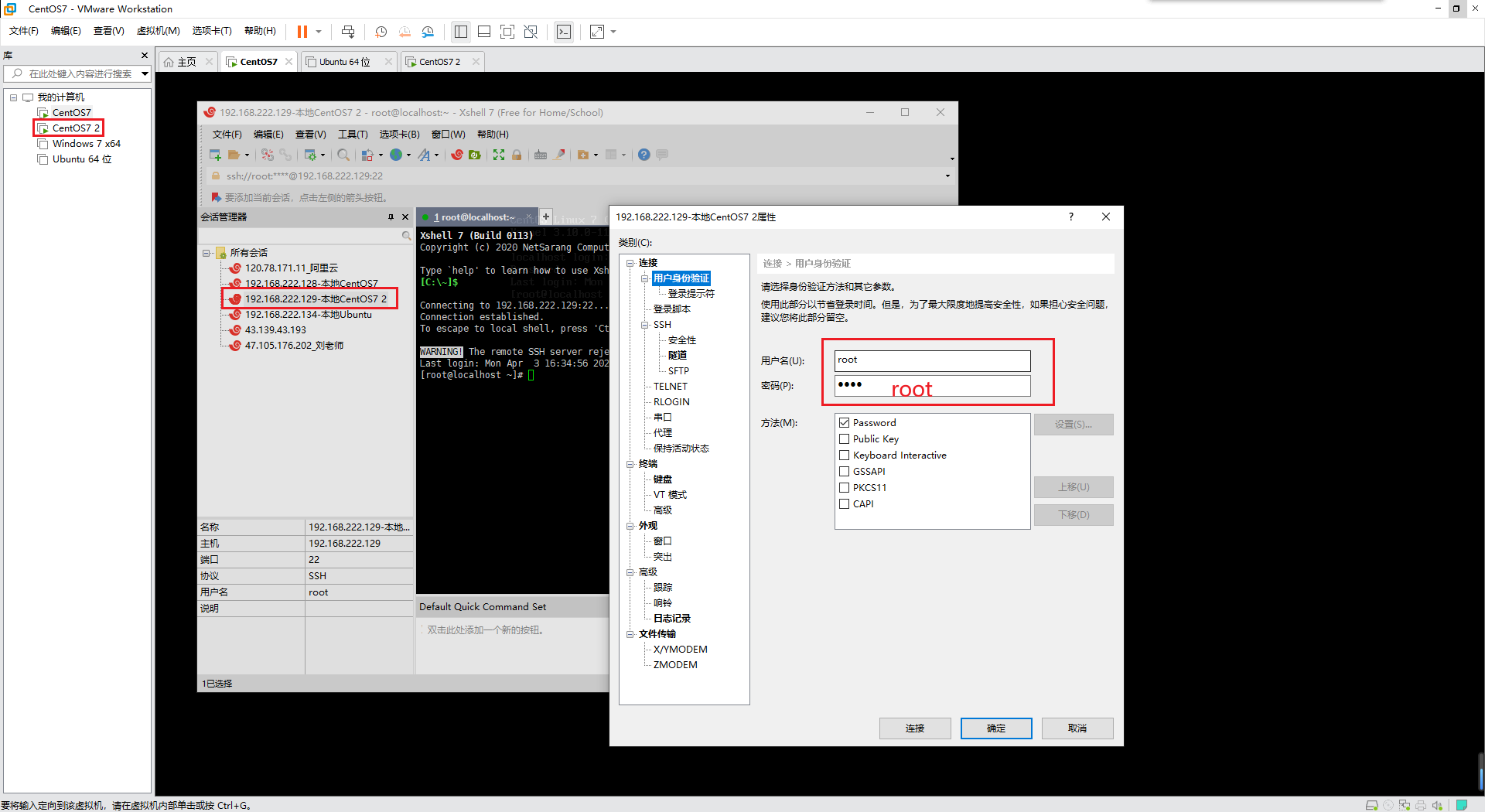Screen dimensions: 1485x812
Task: Click the 密码 input field
Action: pyautogui.click(x=932, y=385)
